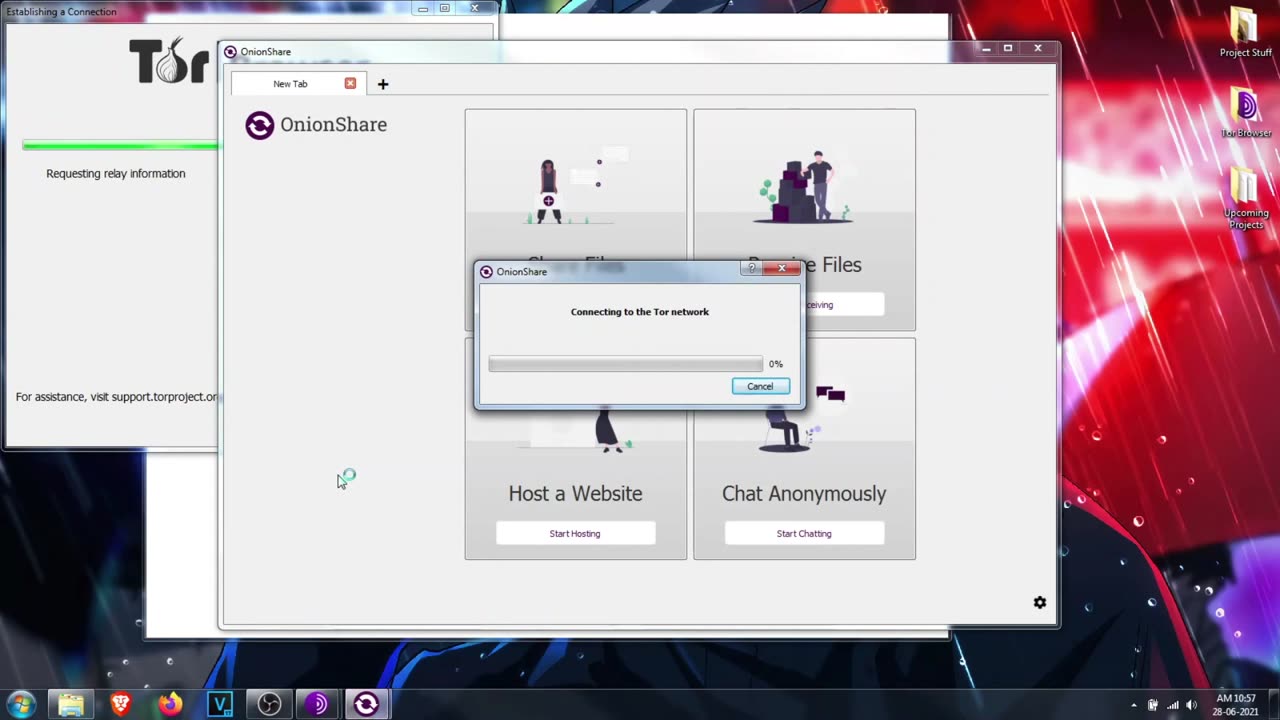Click network signal icon in tray
The image size is (1280, 720).
[x=1172, y=705]
